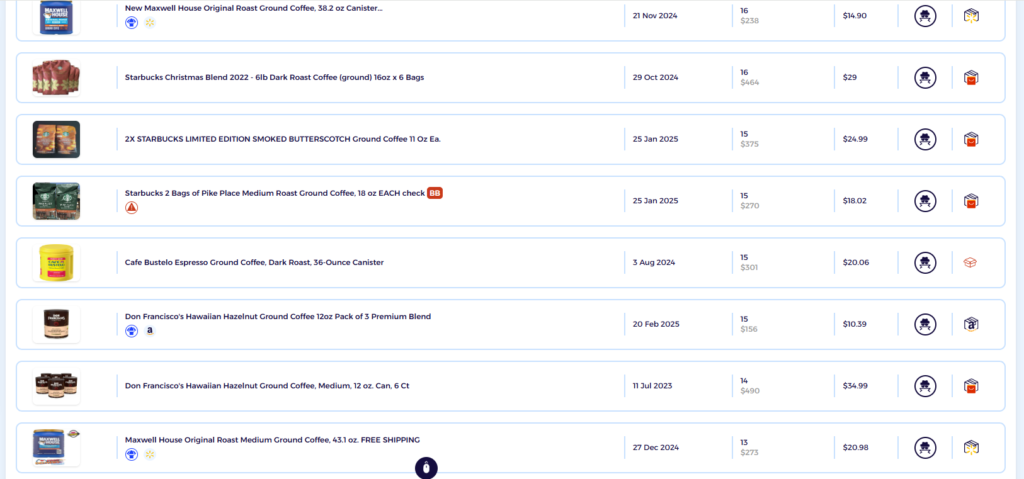This screenshot has height=479, width=1024.
Task: Open red box icon in $34.99 row
Action: click(971, 386)
